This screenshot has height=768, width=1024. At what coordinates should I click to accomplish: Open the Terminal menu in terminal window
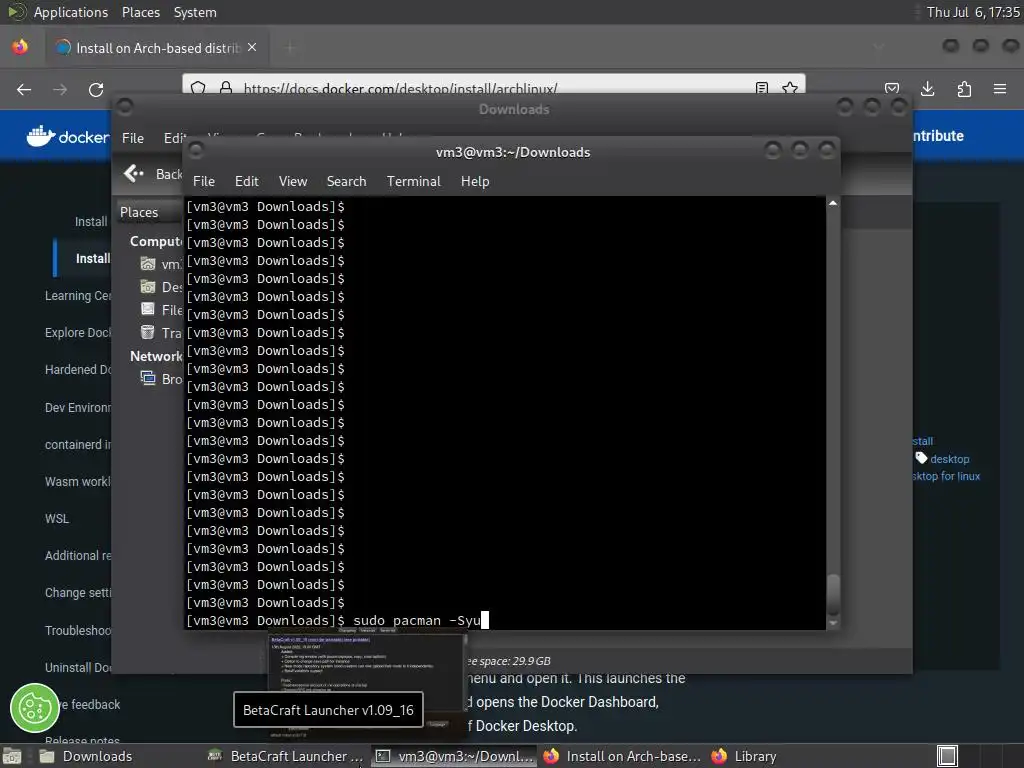pyautogui.click(x=413, y=181)
